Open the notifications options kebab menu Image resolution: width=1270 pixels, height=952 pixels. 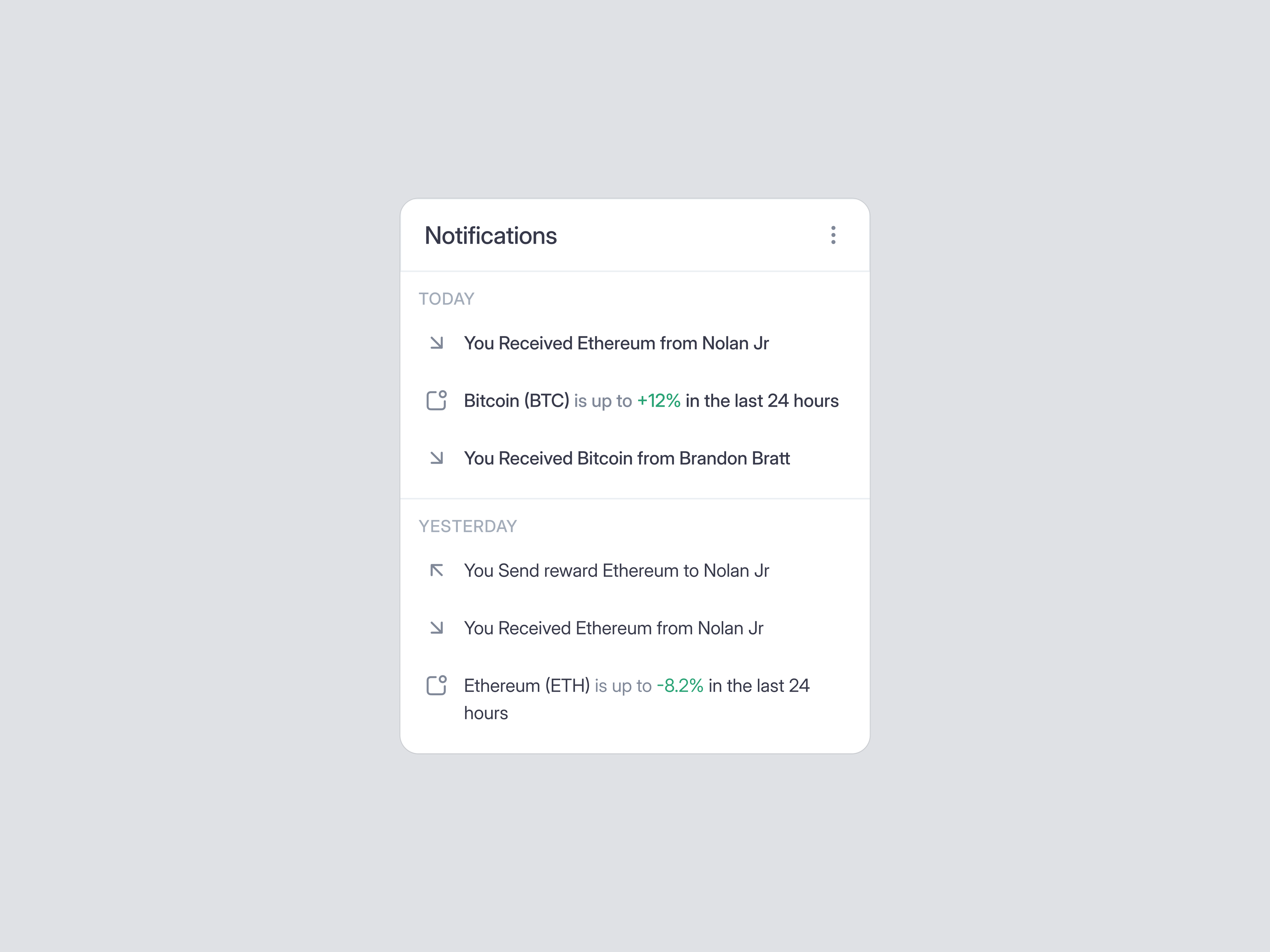834,235
